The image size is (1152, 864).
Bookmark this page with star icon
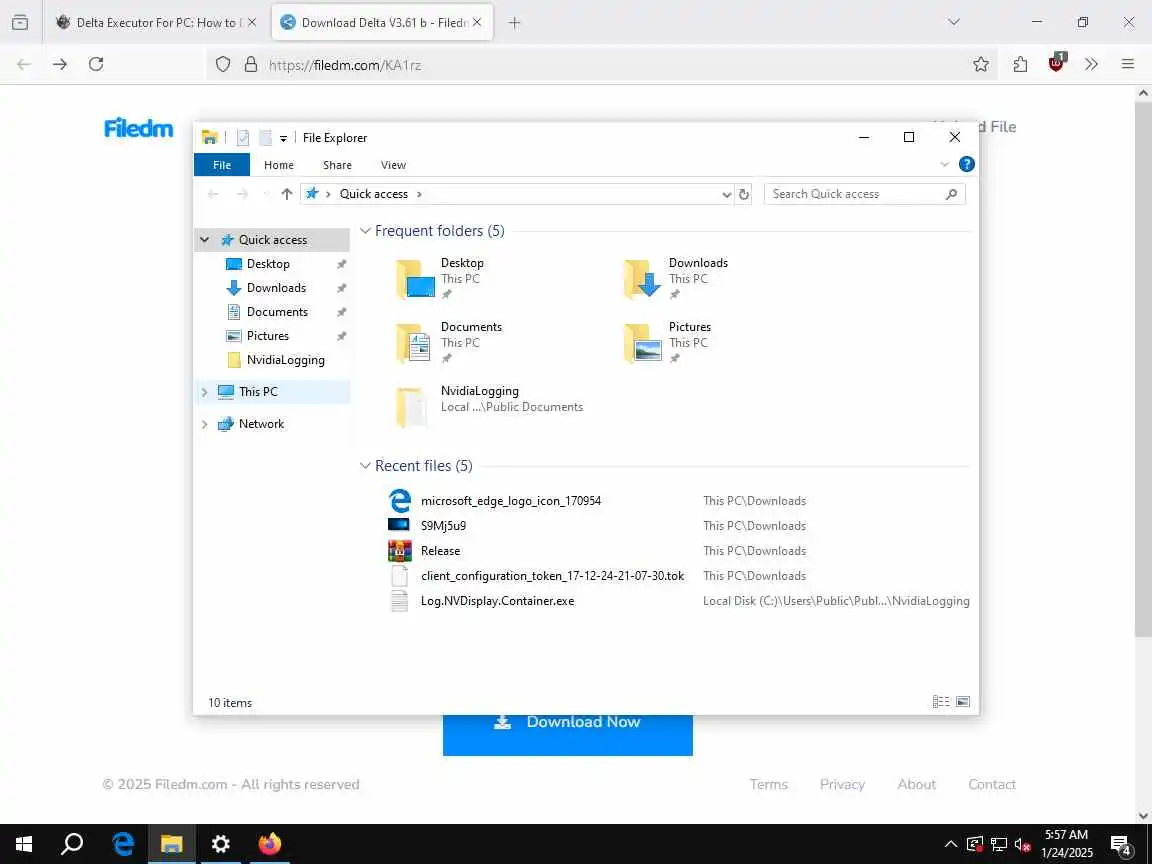[981, 65]
